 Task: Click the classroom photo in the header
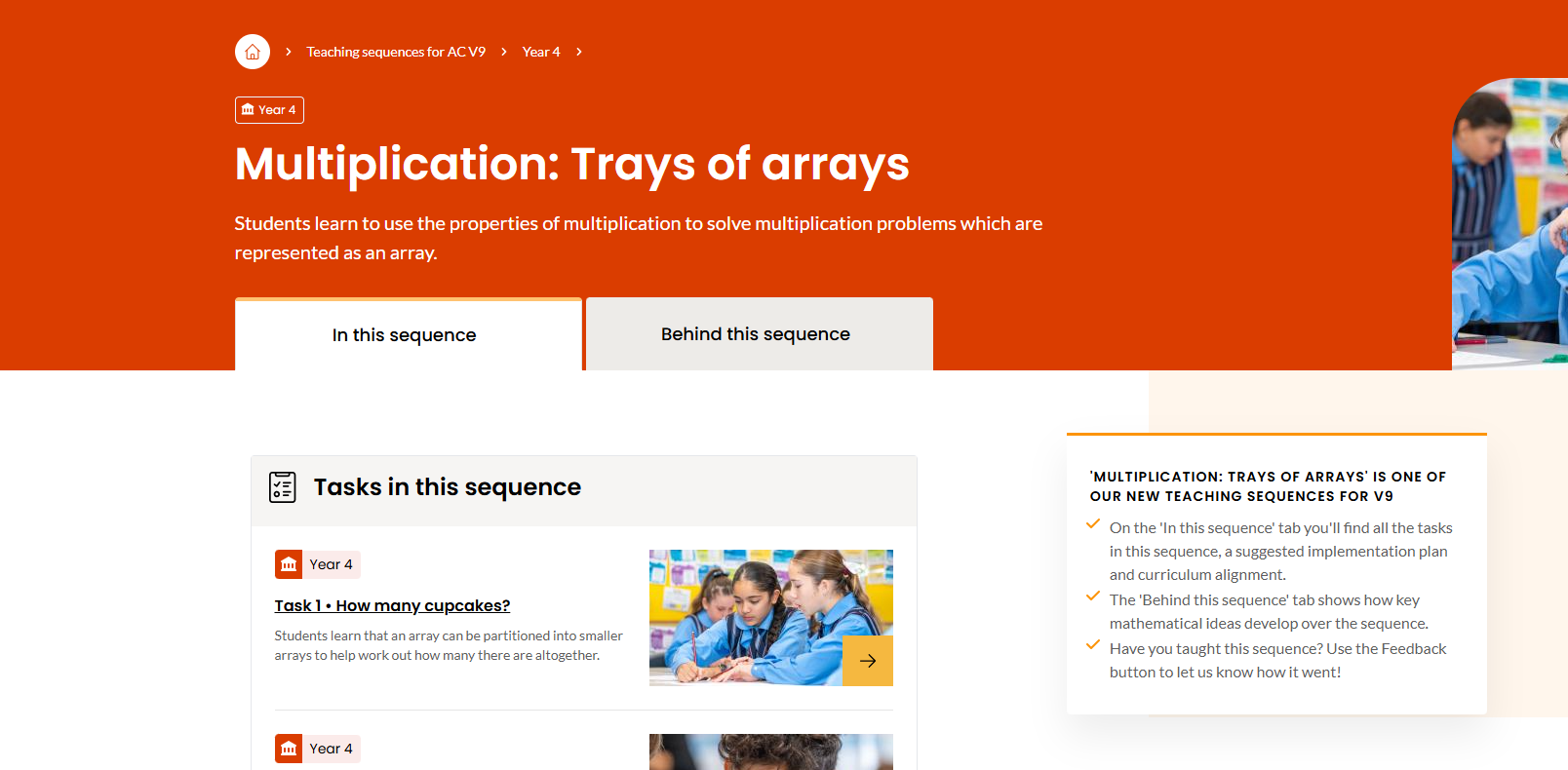click(x=1509, y=224)
